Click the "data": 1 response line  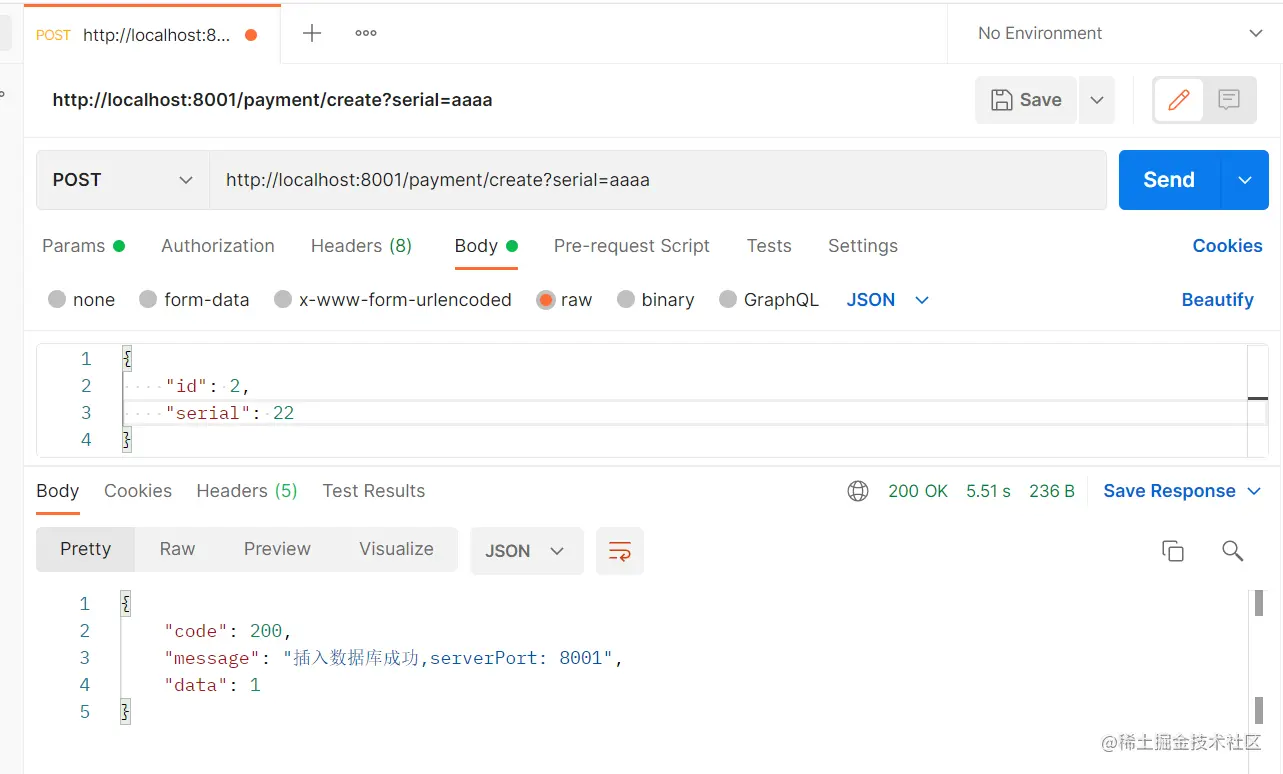[x=213, y=685]
